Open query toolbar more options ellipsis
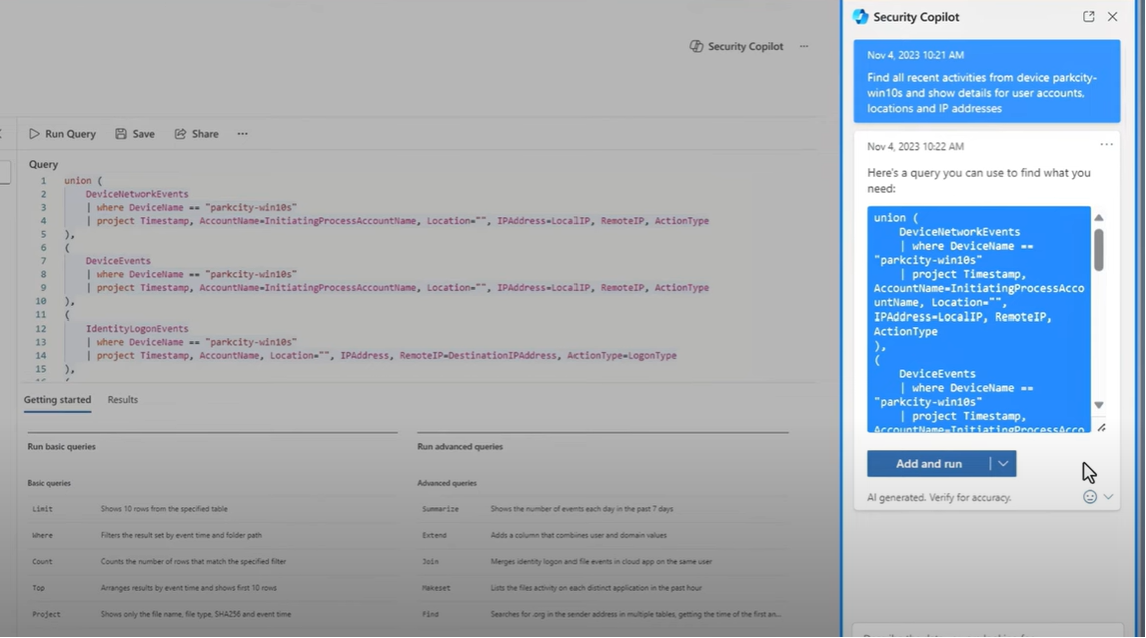 point(242,134)
